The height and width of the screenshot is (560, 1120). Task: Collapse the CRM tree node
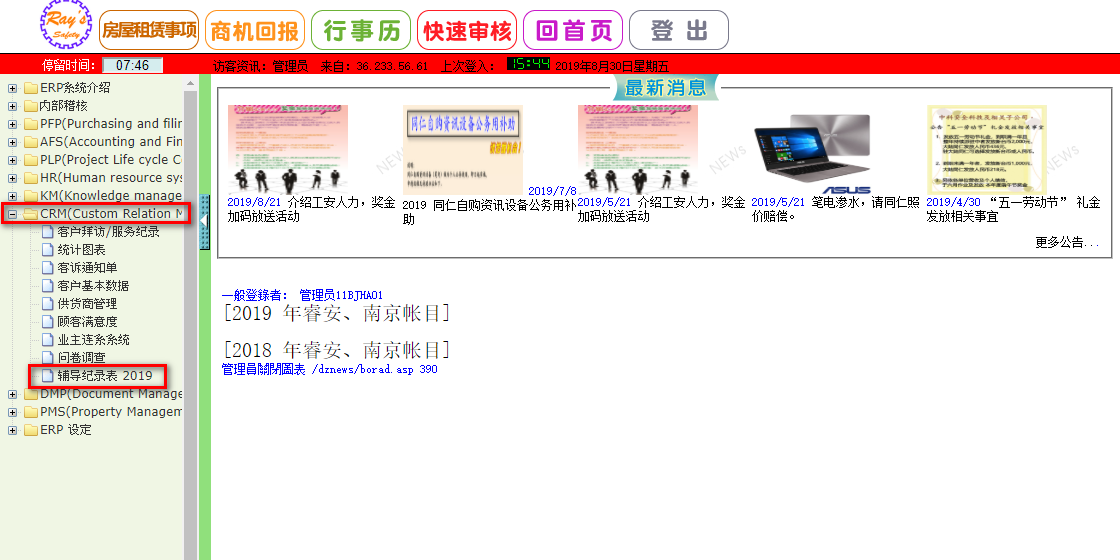(13, 214)
